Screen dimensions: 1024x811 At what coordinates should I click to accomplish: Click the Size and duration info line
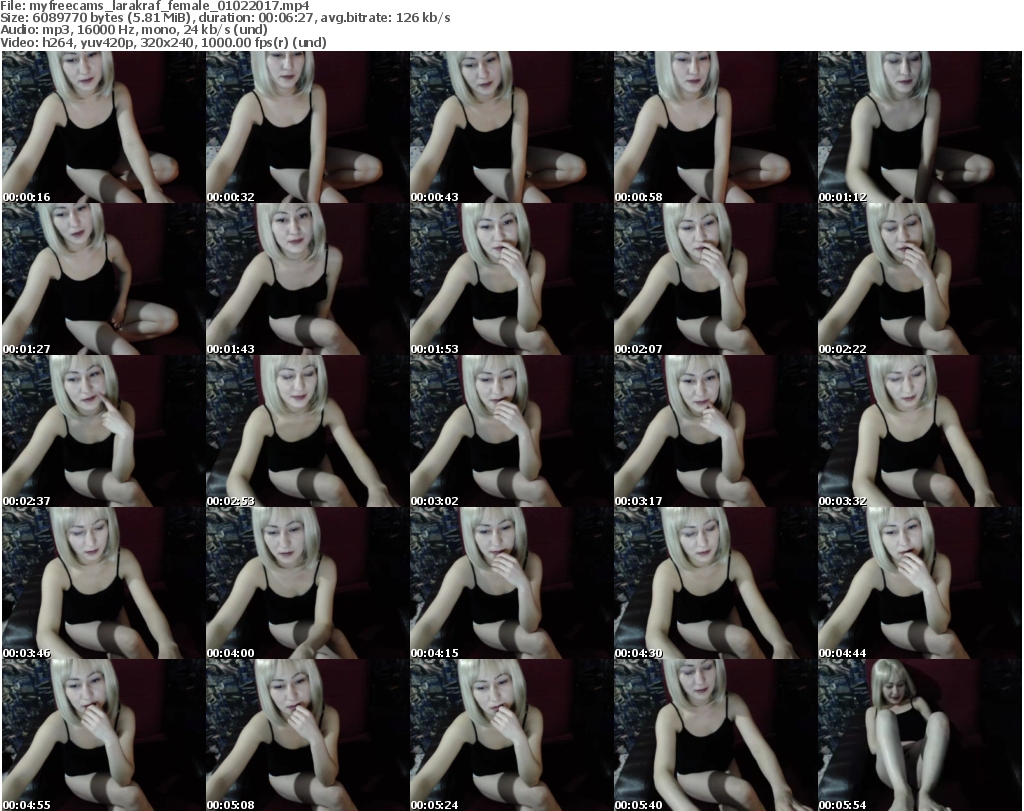[x=225, y=18]
